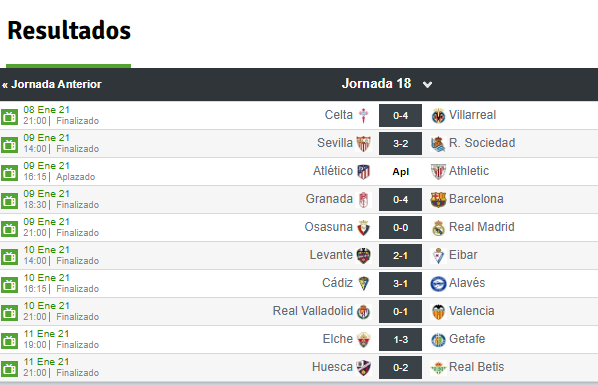598x386 pixels.
Task: Click the Real Valladolid team name
Action: (313, 311)
